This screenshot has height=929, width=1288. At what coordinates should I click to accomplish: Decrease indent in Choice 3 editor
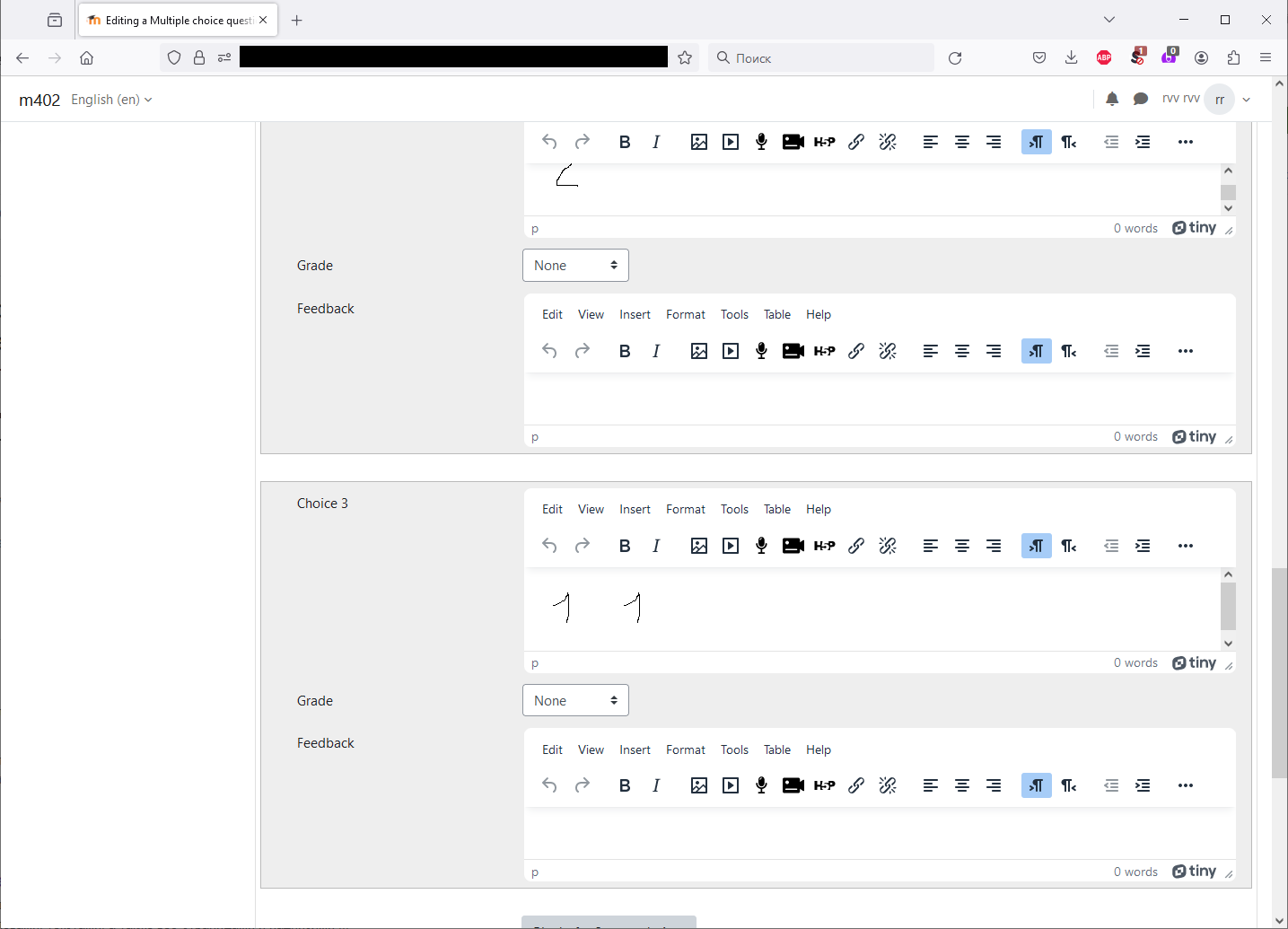click(1111, 546)
